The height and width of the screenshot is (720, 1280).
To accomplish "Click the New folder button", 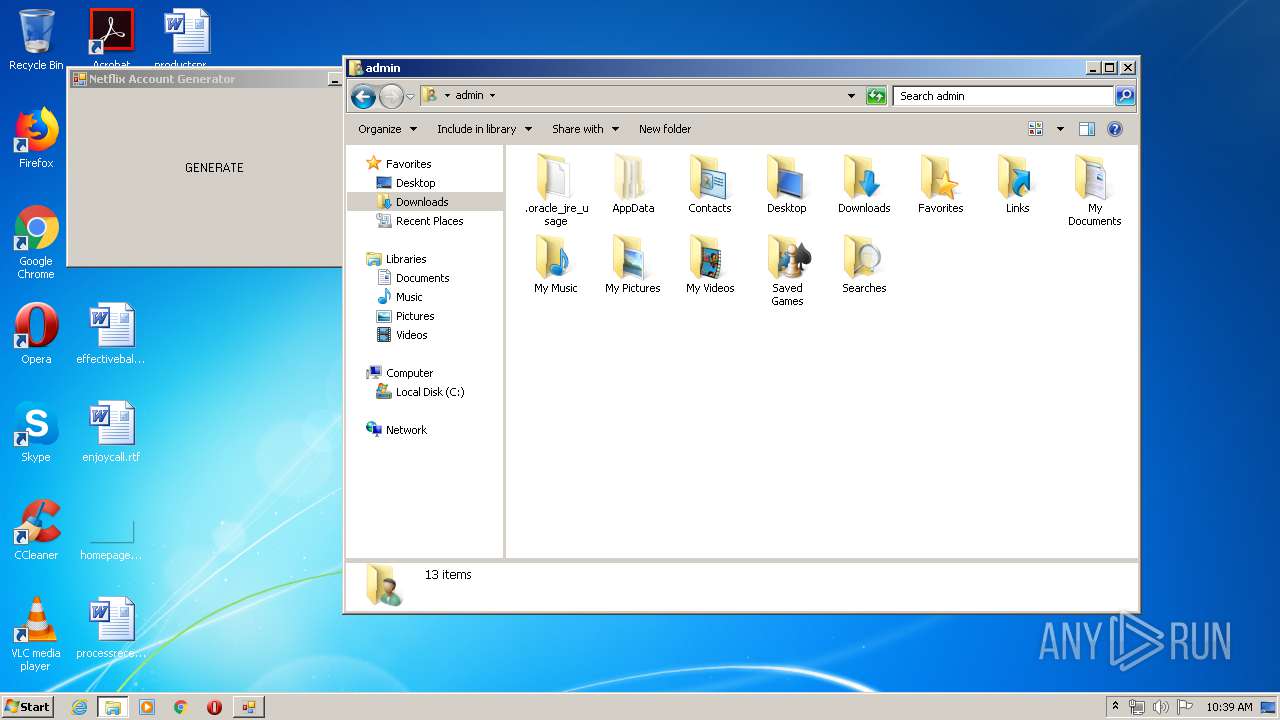I will pyautogui.click(x=665, y=129).
